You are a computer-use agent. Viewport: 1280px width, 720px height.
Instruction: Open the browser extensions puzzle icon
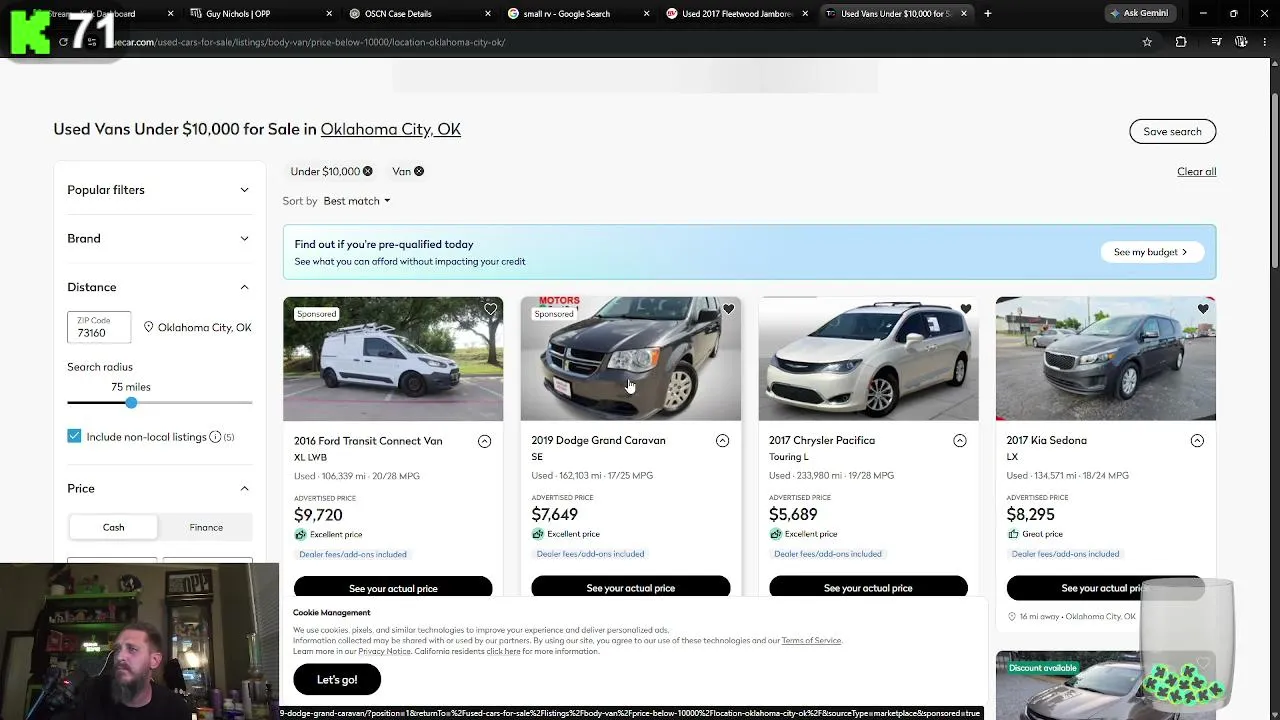tap(1181, 42)
